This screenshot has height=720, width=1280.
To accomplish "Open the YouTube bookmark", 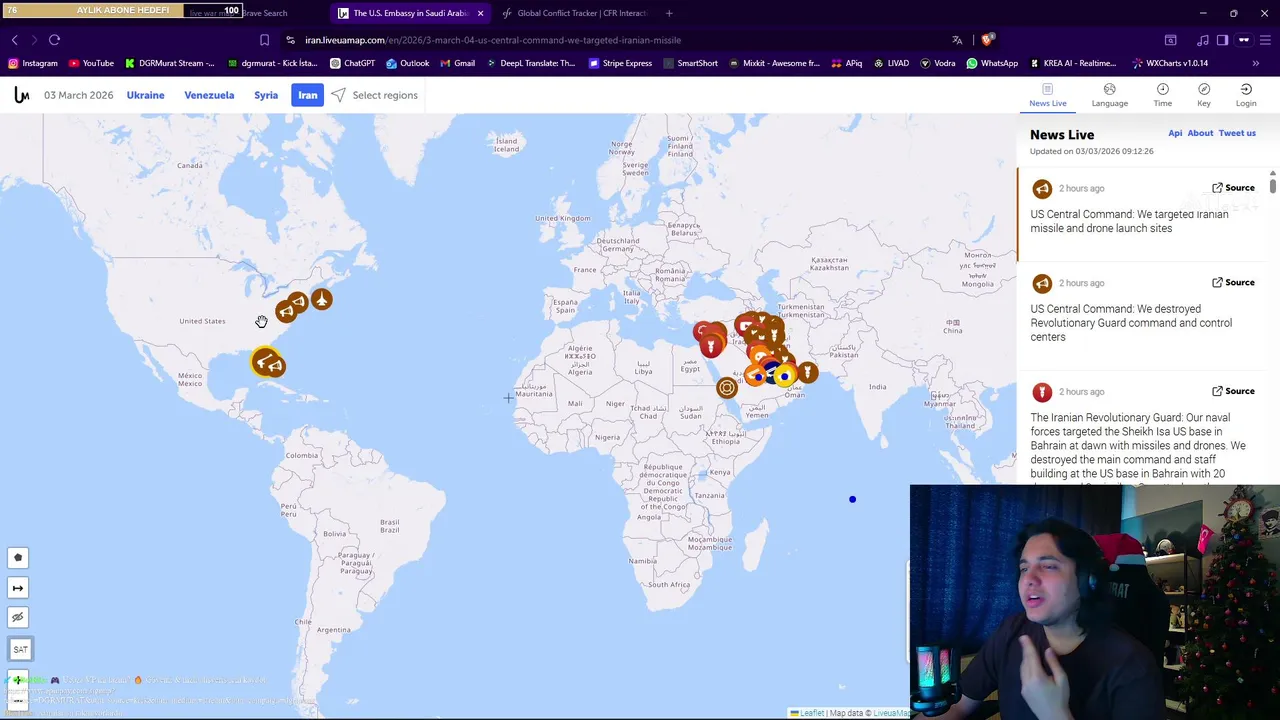I will 91,63.
